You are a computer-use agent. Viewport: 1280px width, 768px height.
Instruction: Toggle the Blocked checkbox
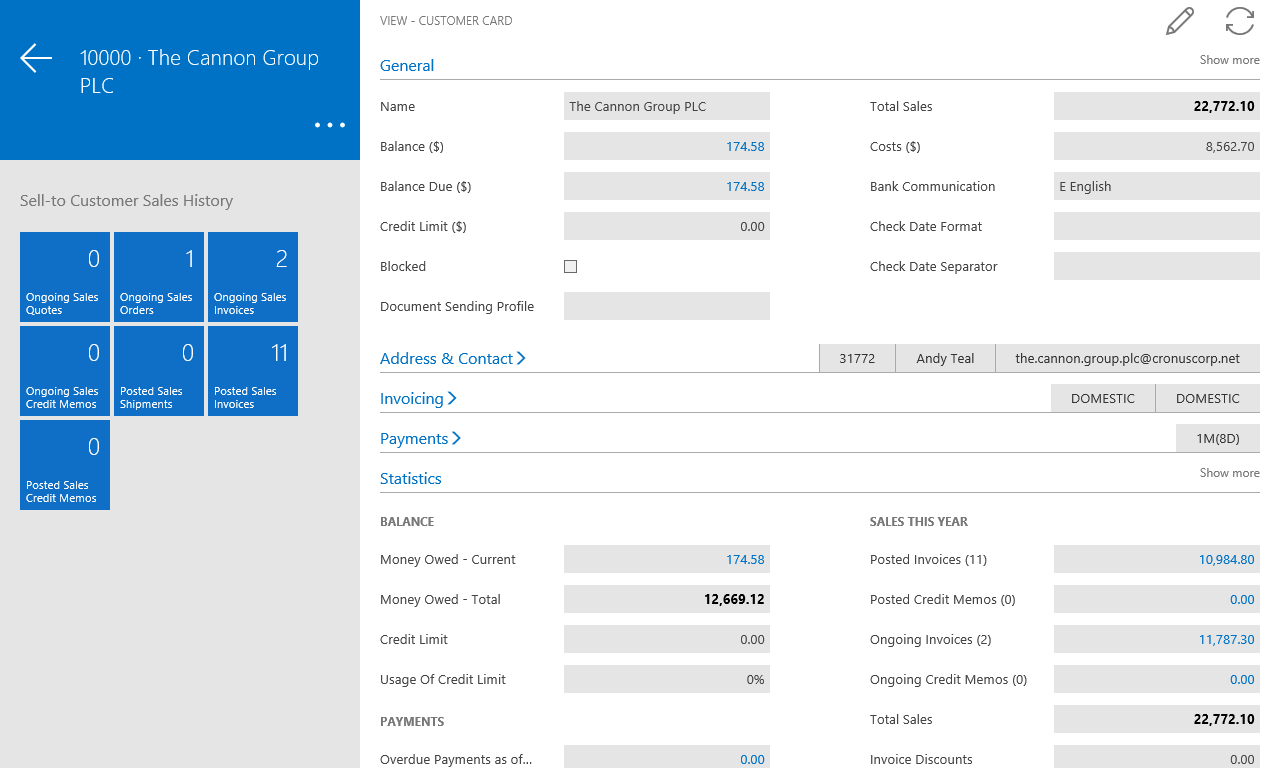pyautogui.click(x=571, y=266)
